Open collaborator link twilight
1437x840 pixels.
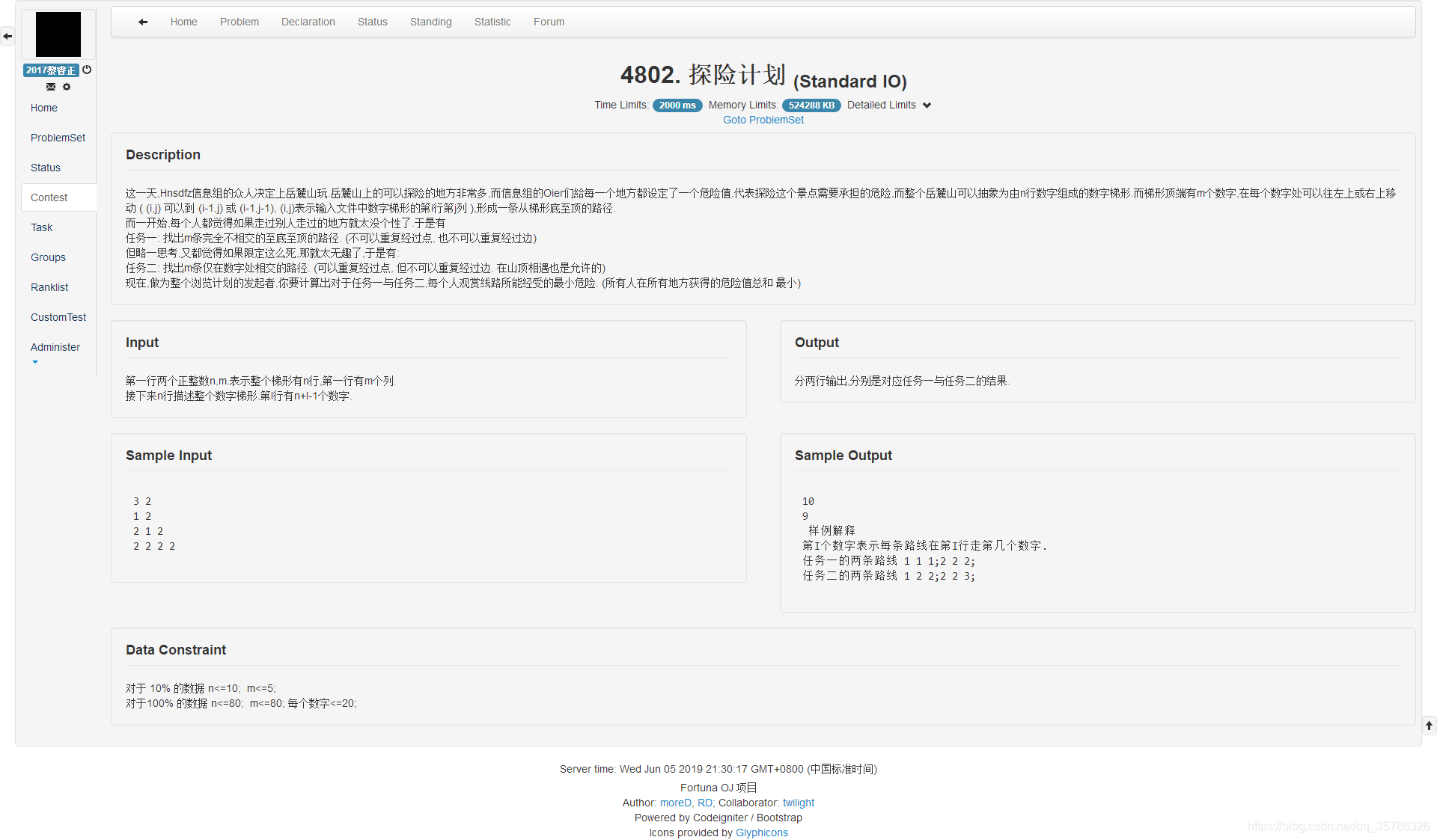[x=799, y=803]
